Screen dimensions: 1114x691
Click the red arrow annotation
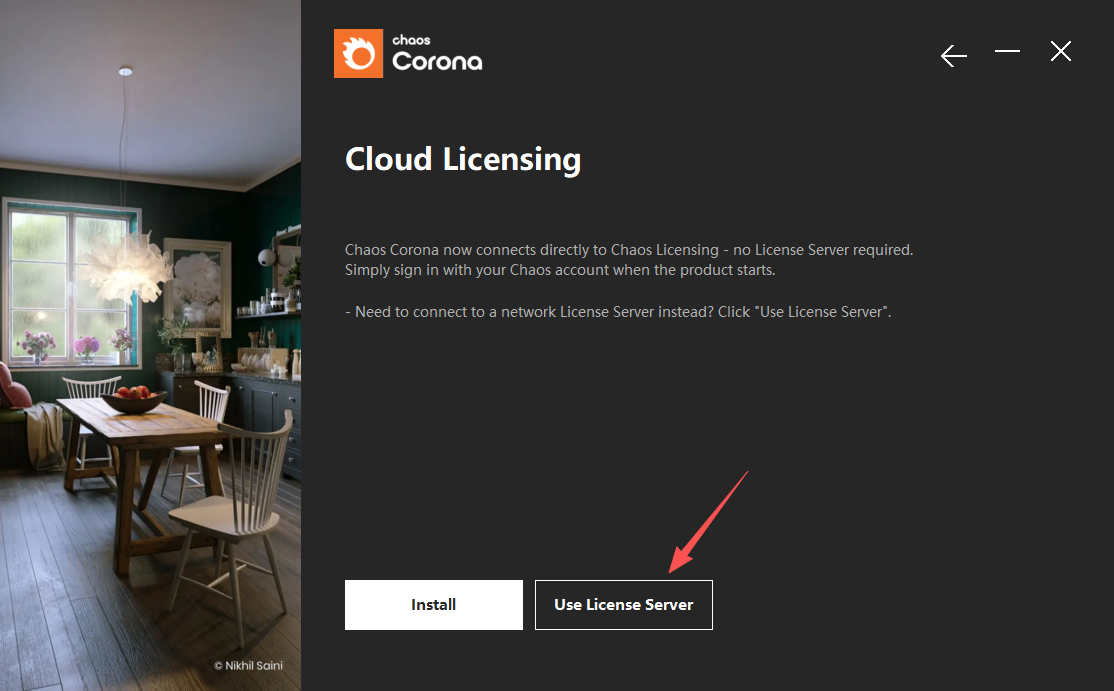(x=708, y=522)
